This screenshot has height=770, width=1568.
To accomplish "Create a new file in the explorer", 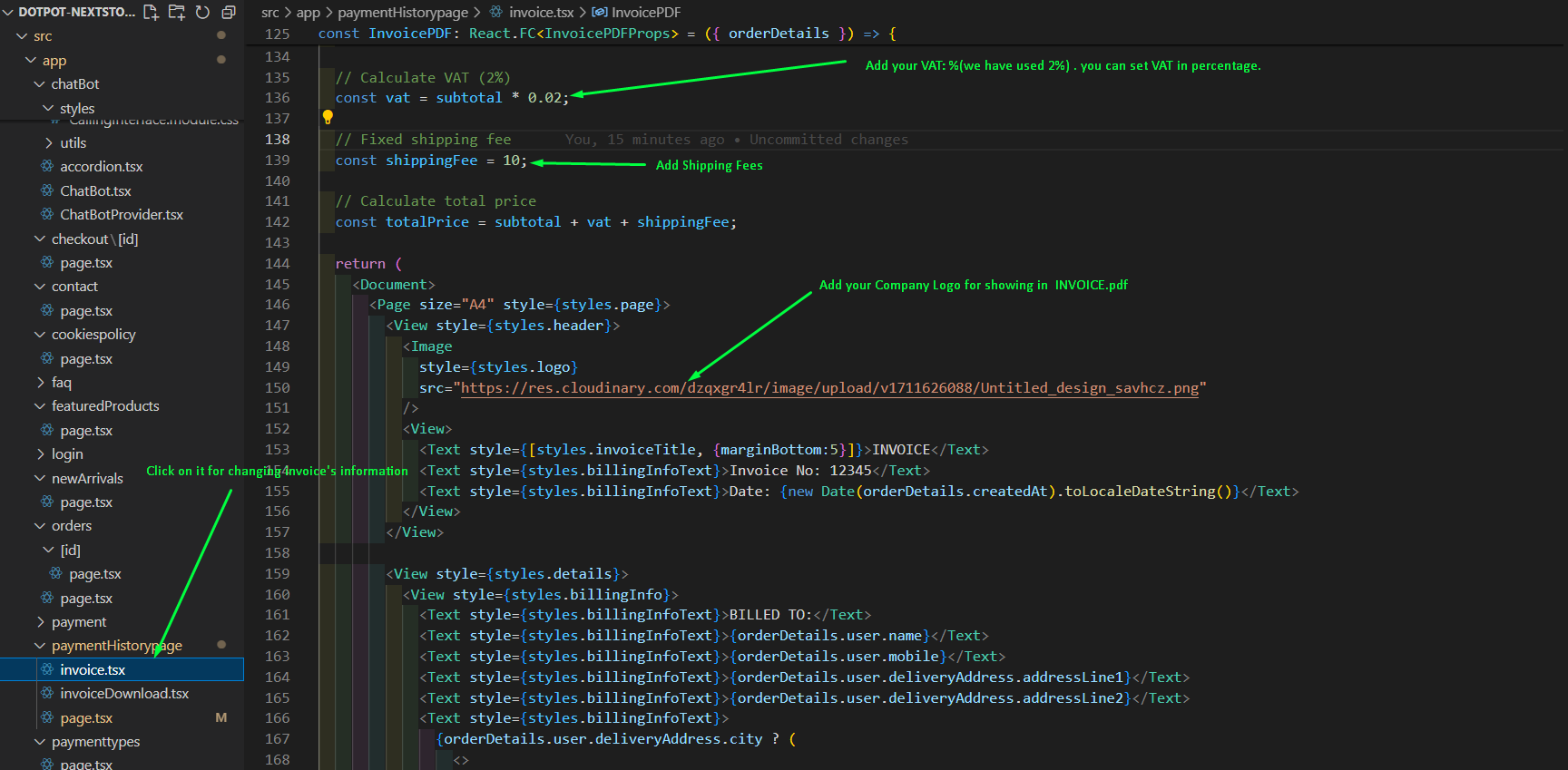I will [151, 12].
